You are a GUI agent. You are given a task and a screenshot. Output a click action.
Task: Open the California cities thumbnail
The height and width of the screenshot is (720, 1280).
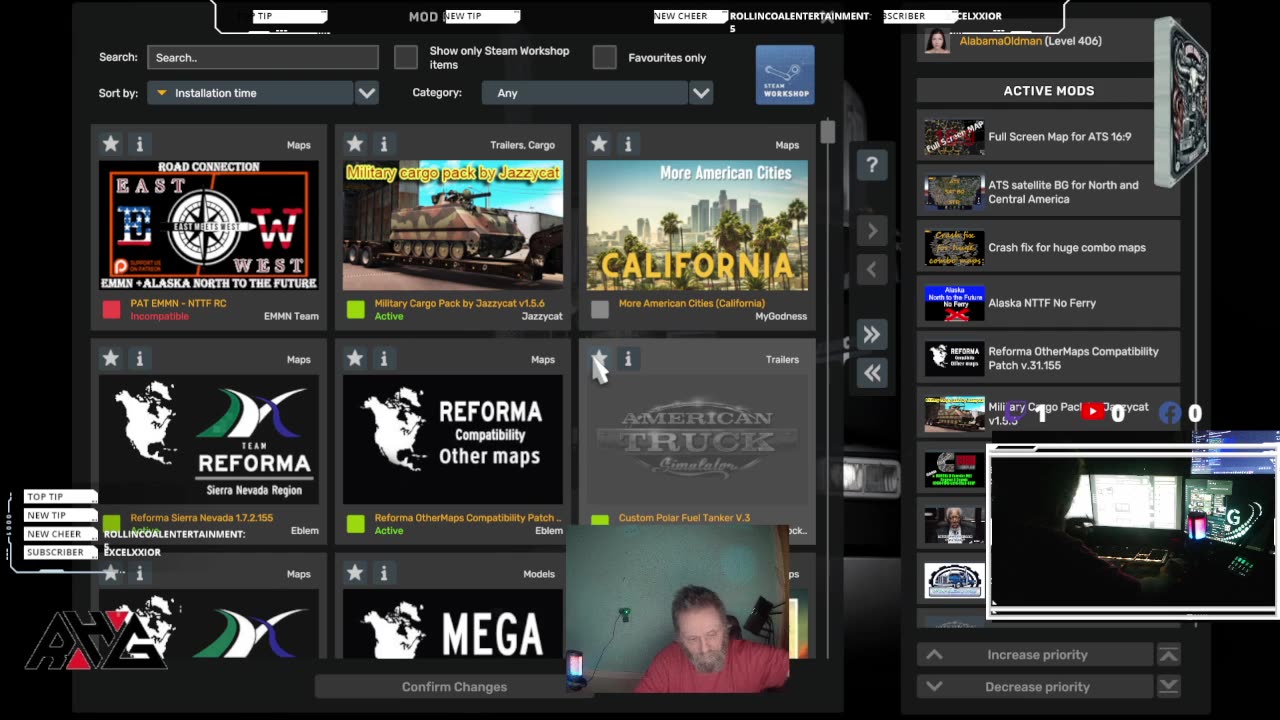click(x=697, y=225)
